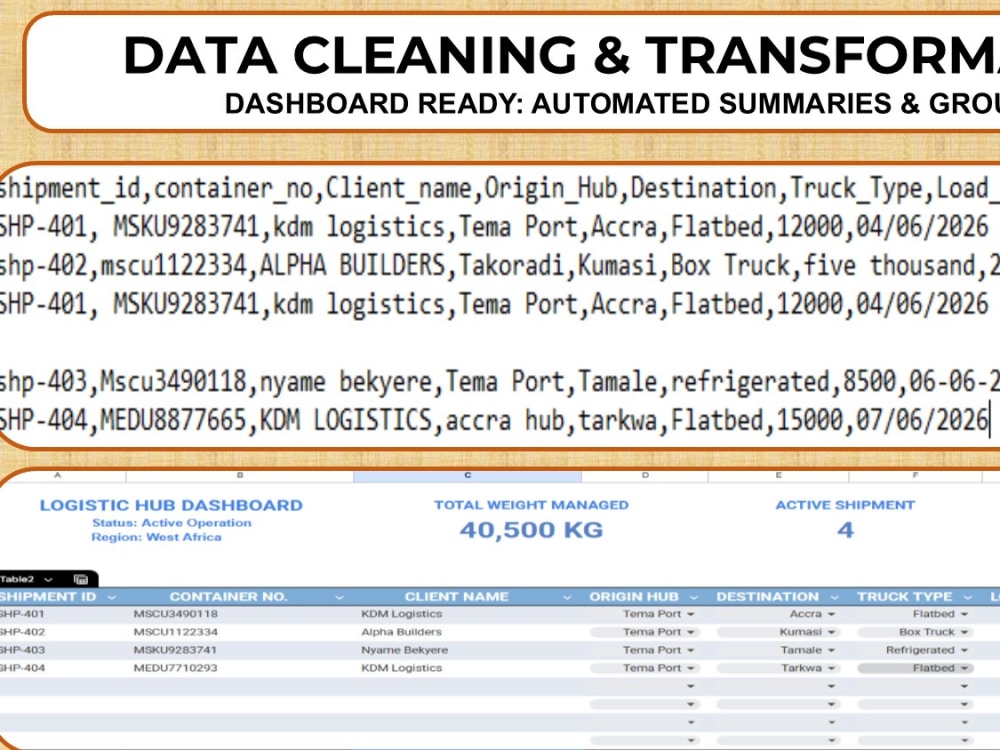Open the Accra destination dropdown
1000x750 pixels.
coord(831,614)
